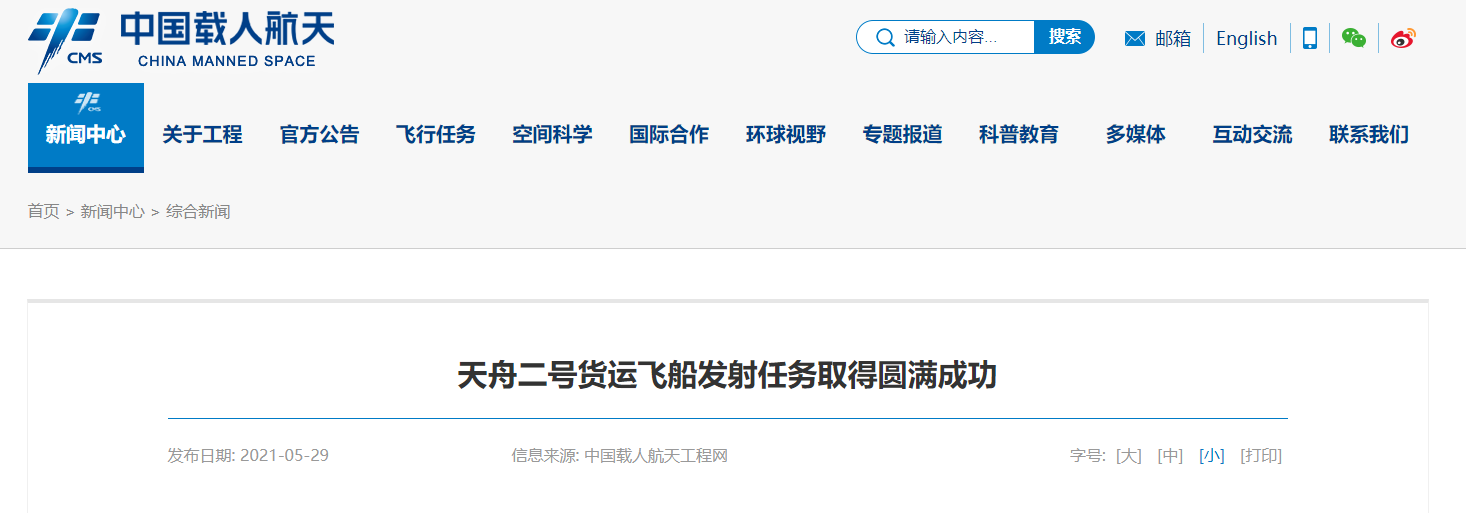Viewport: 1466px width, 513px height.
Task: Click the small CMS icon above 新闻中心
Action: [86, 102]
